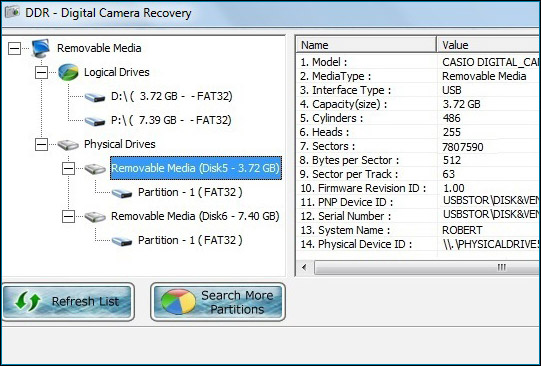Click the Name column header
The height and width of the screenshot is (366, 541).
pyautogui.click(x=366, y=45)
